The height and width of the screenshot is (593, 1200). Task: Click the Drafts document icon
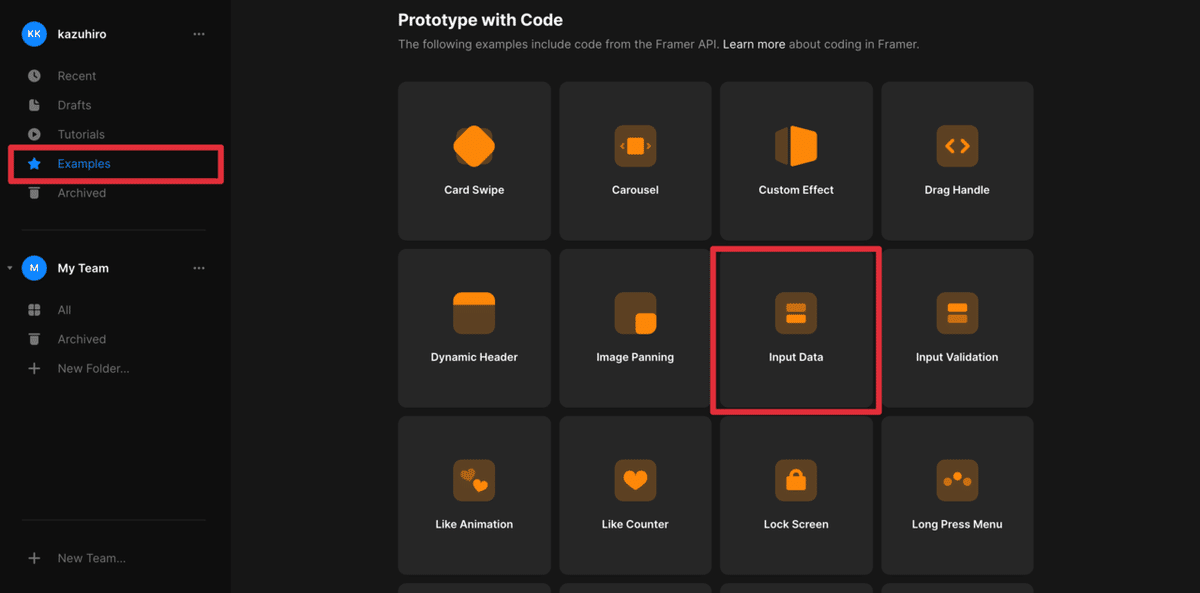34,105
